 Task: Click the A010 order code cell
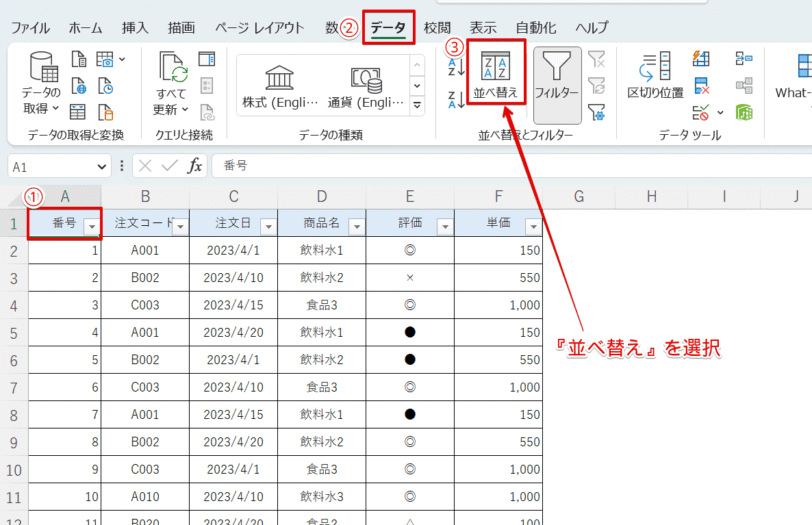146,497
